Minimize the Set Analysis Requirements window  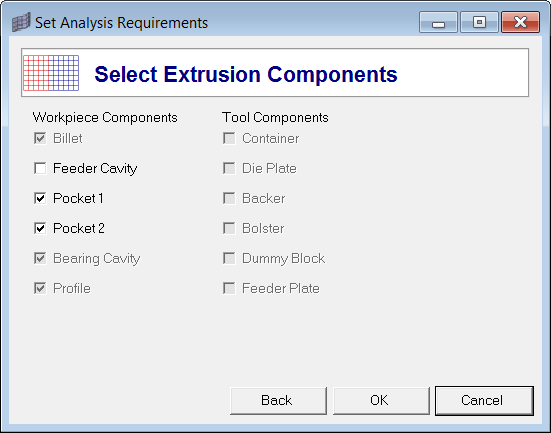tap(438, 22)
